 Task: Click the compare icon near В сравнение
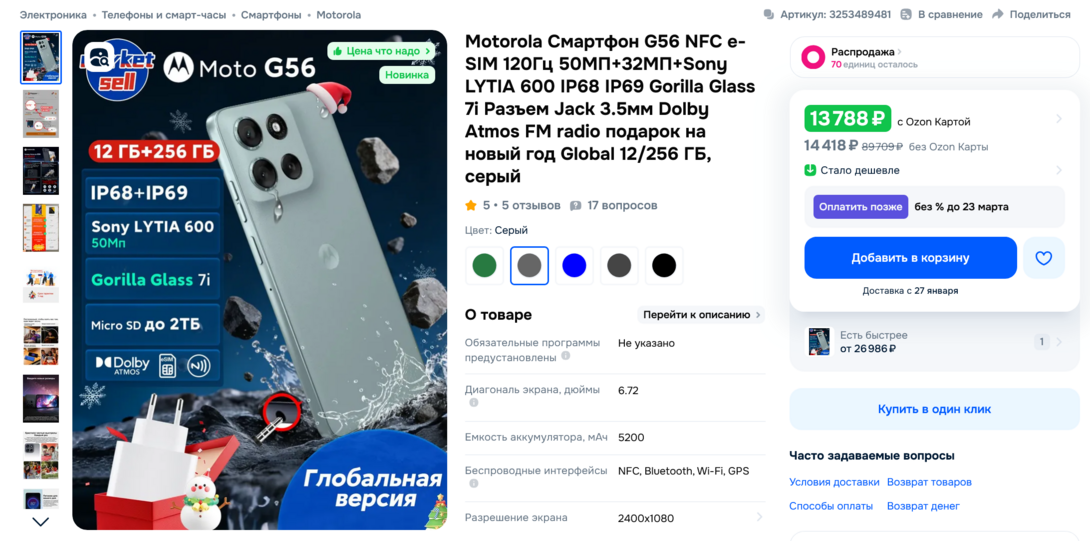(906, 15)
